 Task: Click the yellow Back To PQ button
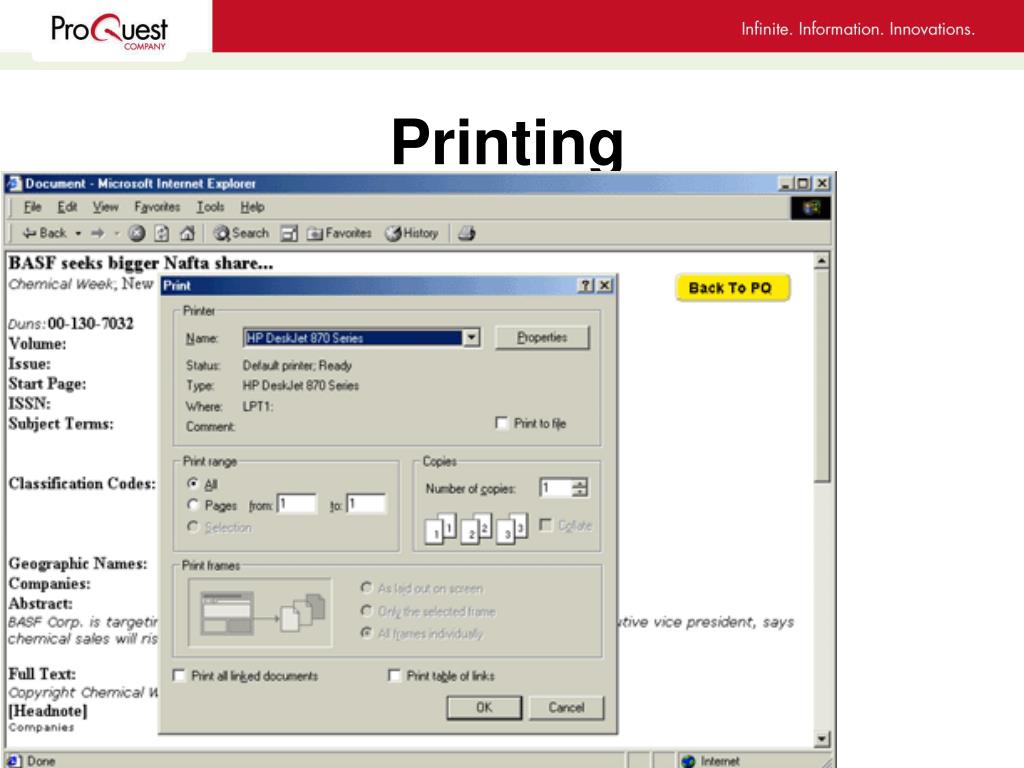point(731,288)
